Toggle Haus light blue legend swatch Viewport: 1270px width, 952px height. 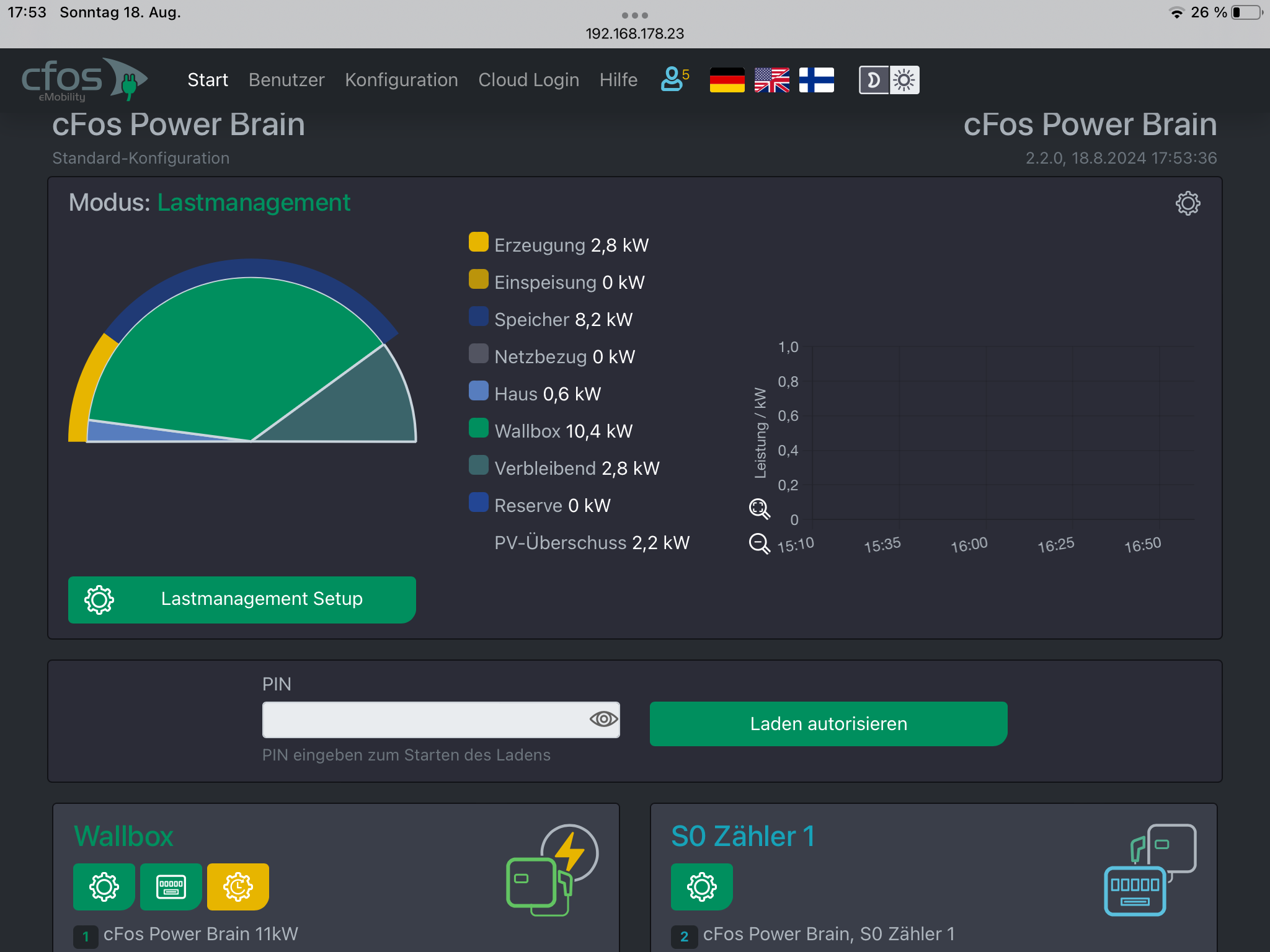point(479,391)
